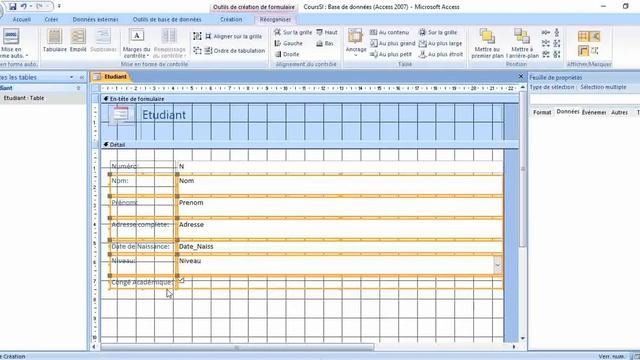This screenshot has height=360, width=640.
Task: Open Mise en forme auto gallery
Action: [x=12, y=43]
